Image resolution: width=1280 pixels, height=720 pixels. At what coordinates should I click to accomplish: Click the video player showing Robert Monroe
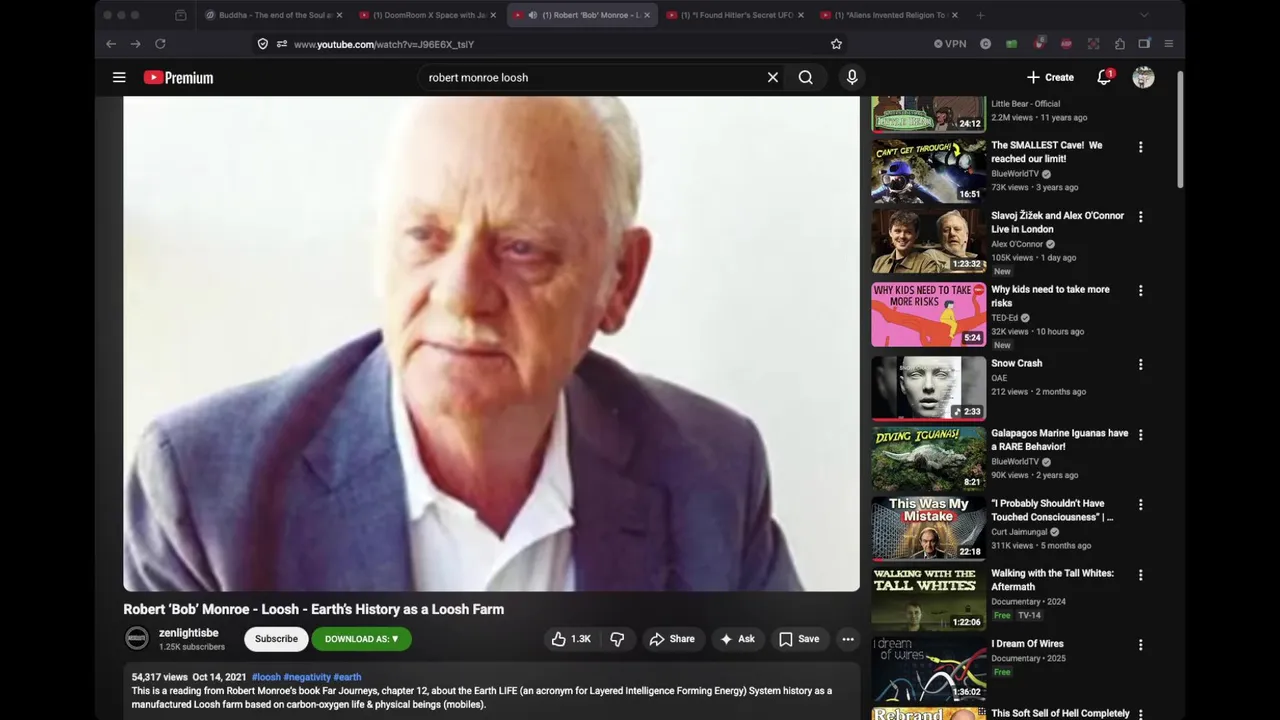491,343
